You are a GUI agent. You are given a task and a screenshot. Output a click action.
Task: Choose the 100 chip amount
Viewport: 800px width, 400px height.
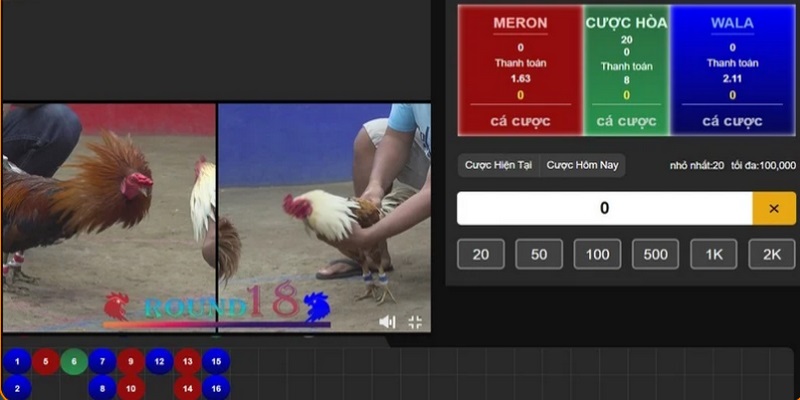597,255
